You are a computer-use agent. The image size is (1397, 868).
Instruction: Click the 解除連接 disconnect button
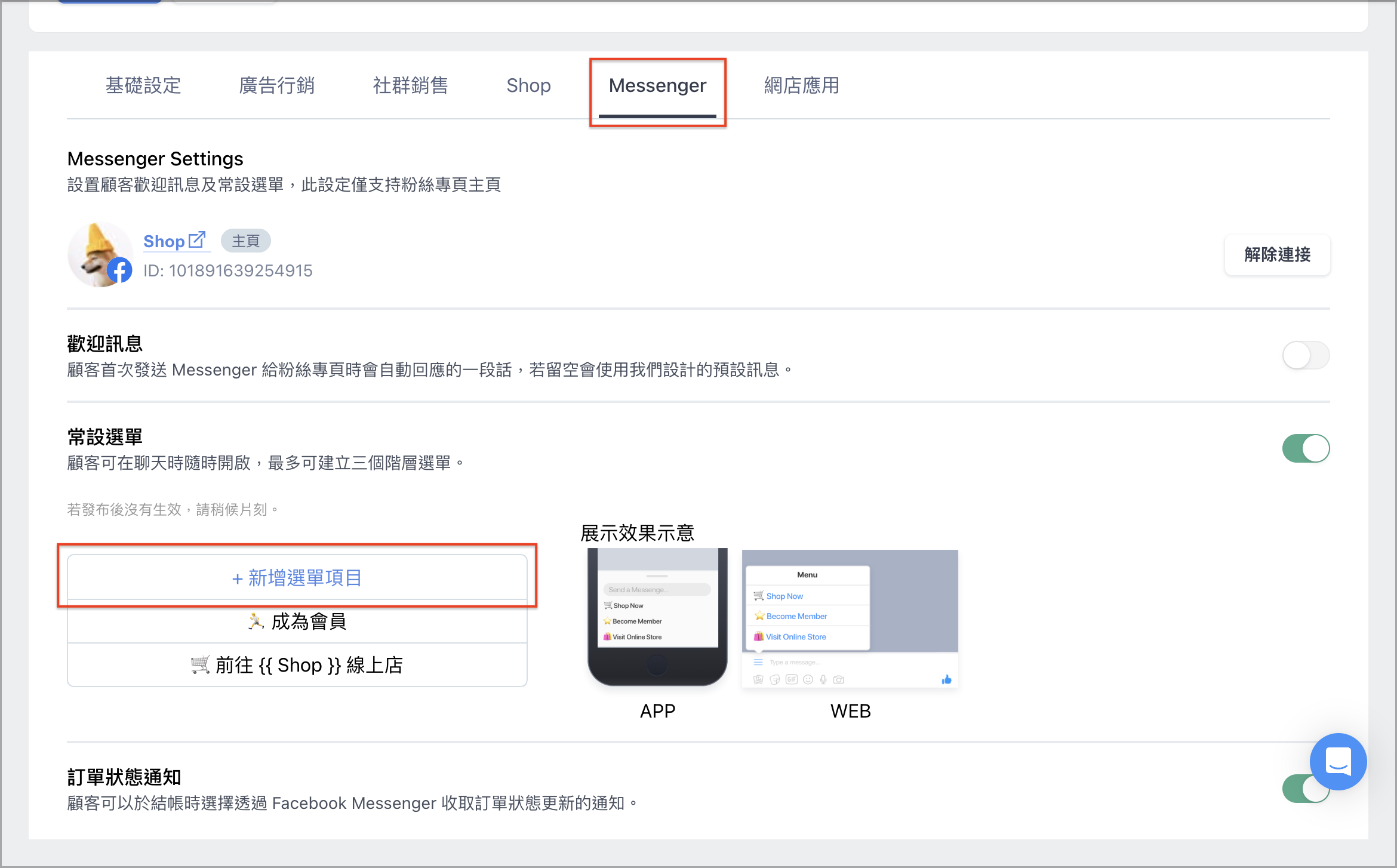pyautogui.click(x=1277, y=255)
